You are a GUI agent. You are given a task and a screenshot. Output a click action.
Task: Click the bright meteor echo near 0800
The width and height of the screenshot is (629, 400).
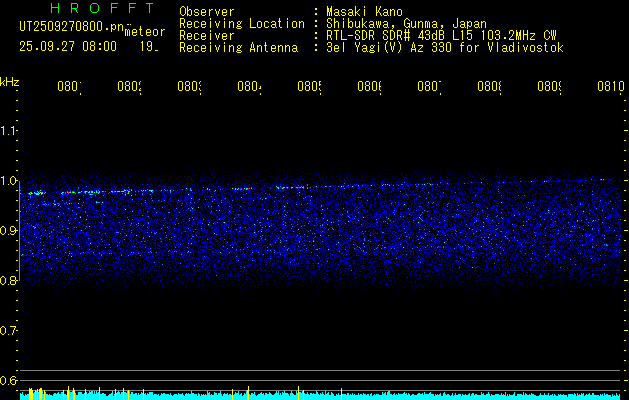point(37,193)
